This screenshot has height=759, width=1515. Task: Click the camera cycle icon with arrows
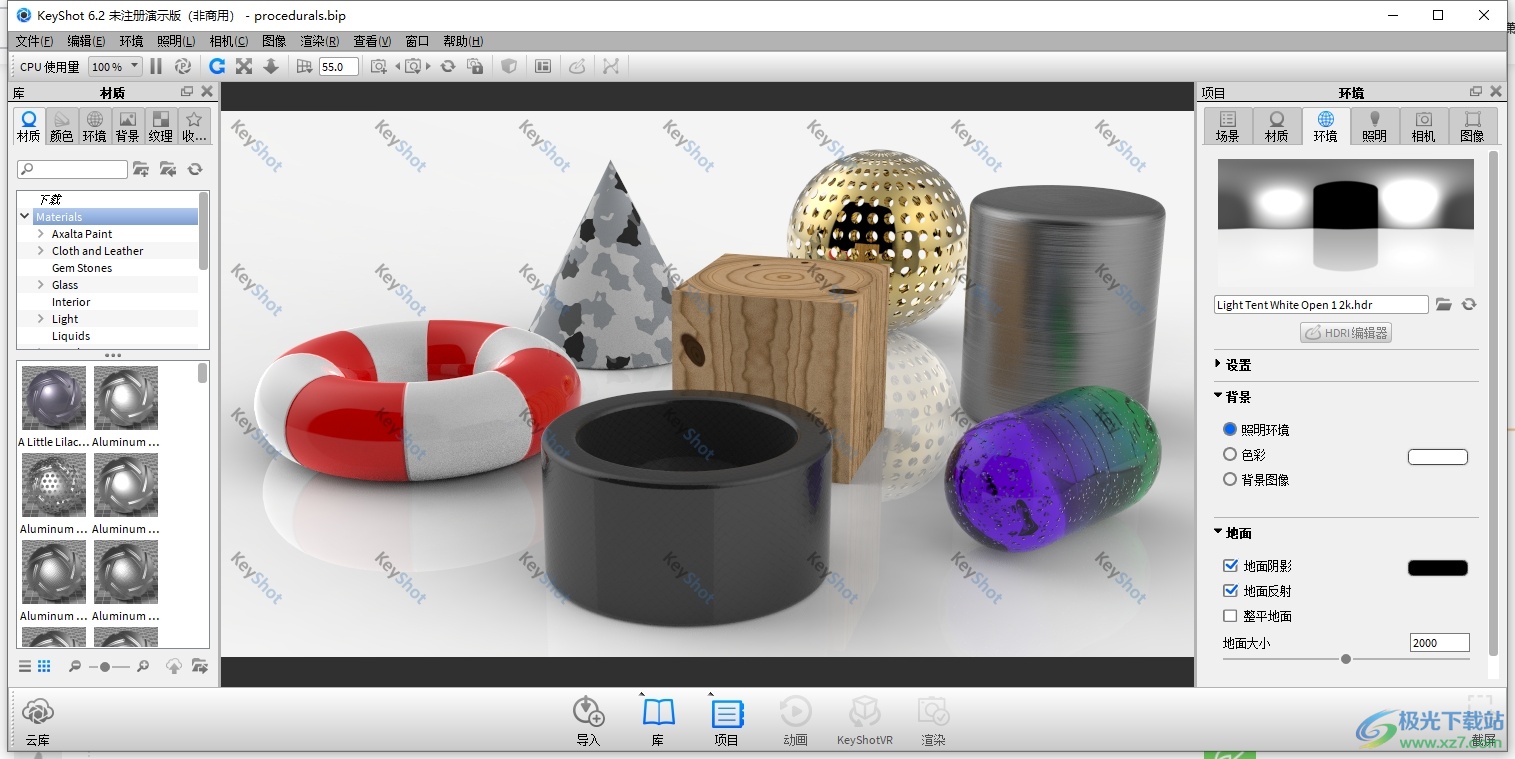tap(412, 66)
